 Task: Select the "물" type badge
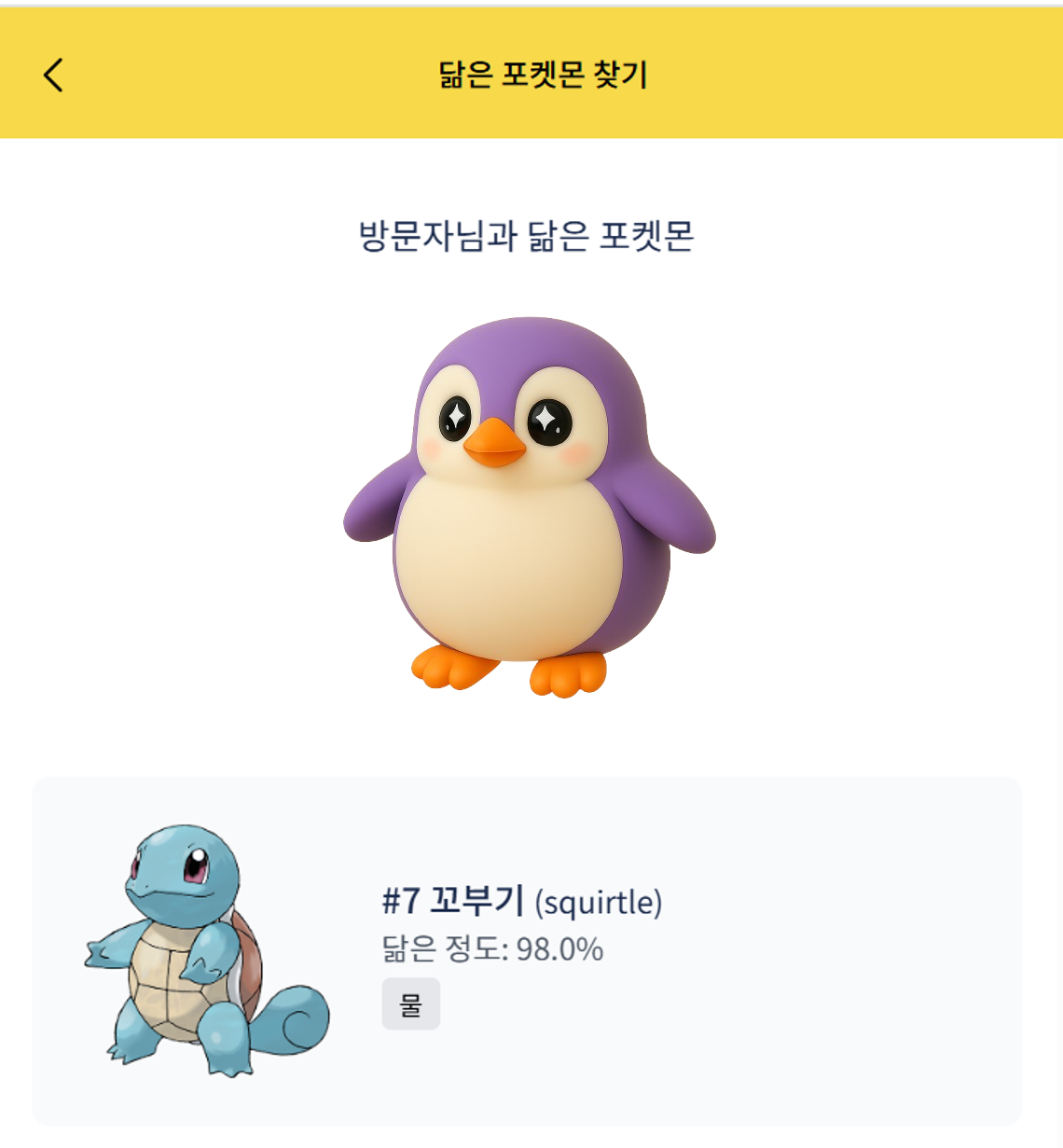[410, 1004]
